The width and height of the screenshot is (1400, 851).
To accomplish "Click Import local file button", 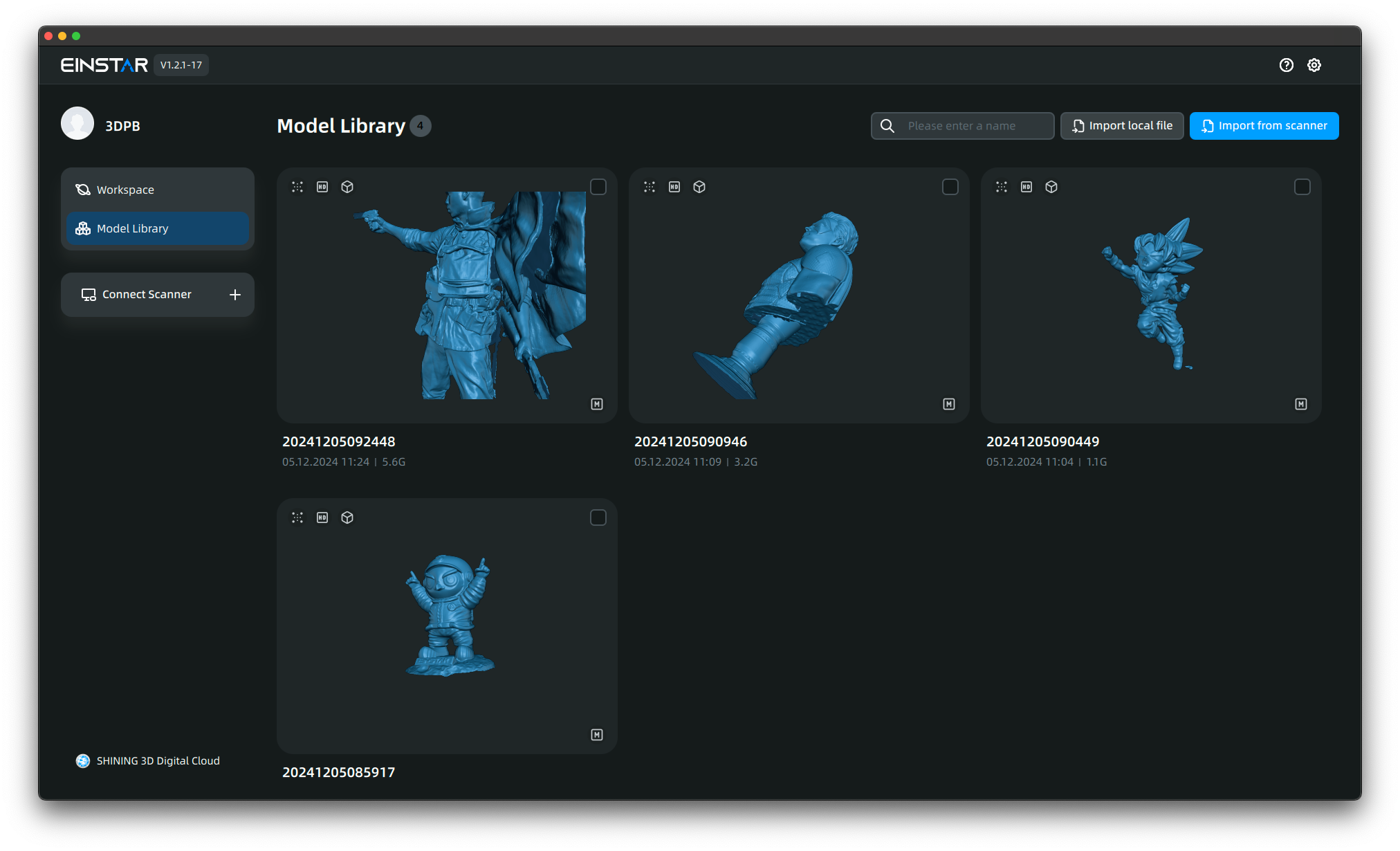I will (x=1121, y=125).
